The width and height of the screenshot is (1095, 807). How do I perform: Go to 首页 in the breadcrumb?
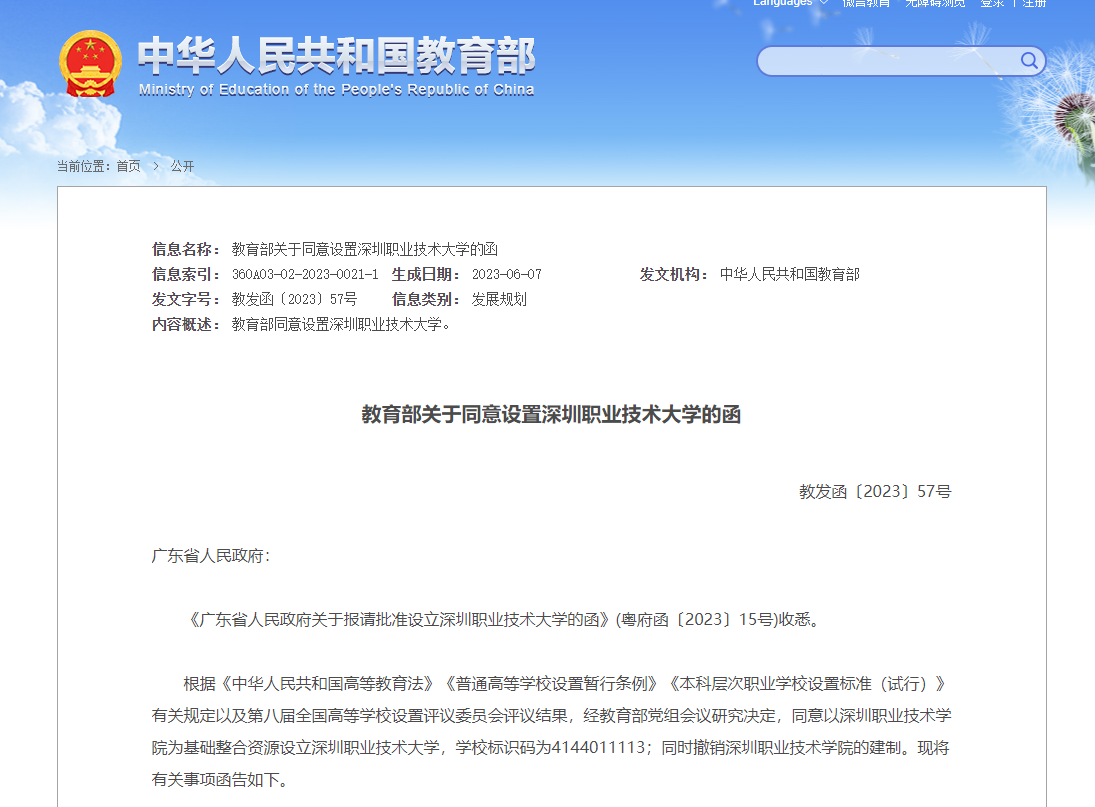(x=128, y=166)
